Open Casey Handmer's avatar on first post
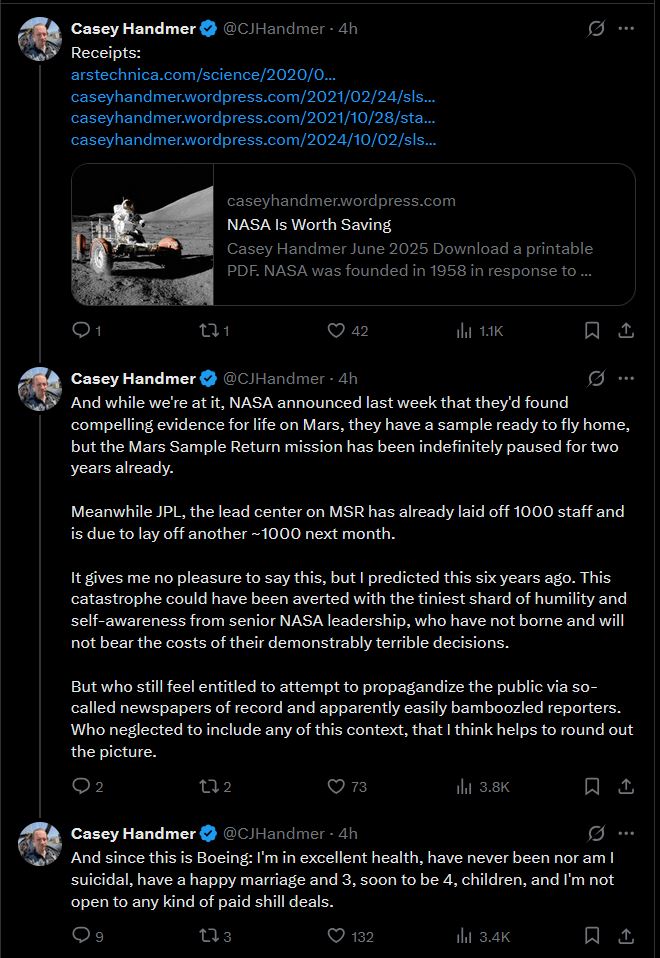The width and height of the screenshot is (660, 958). (x=40, y=39)
